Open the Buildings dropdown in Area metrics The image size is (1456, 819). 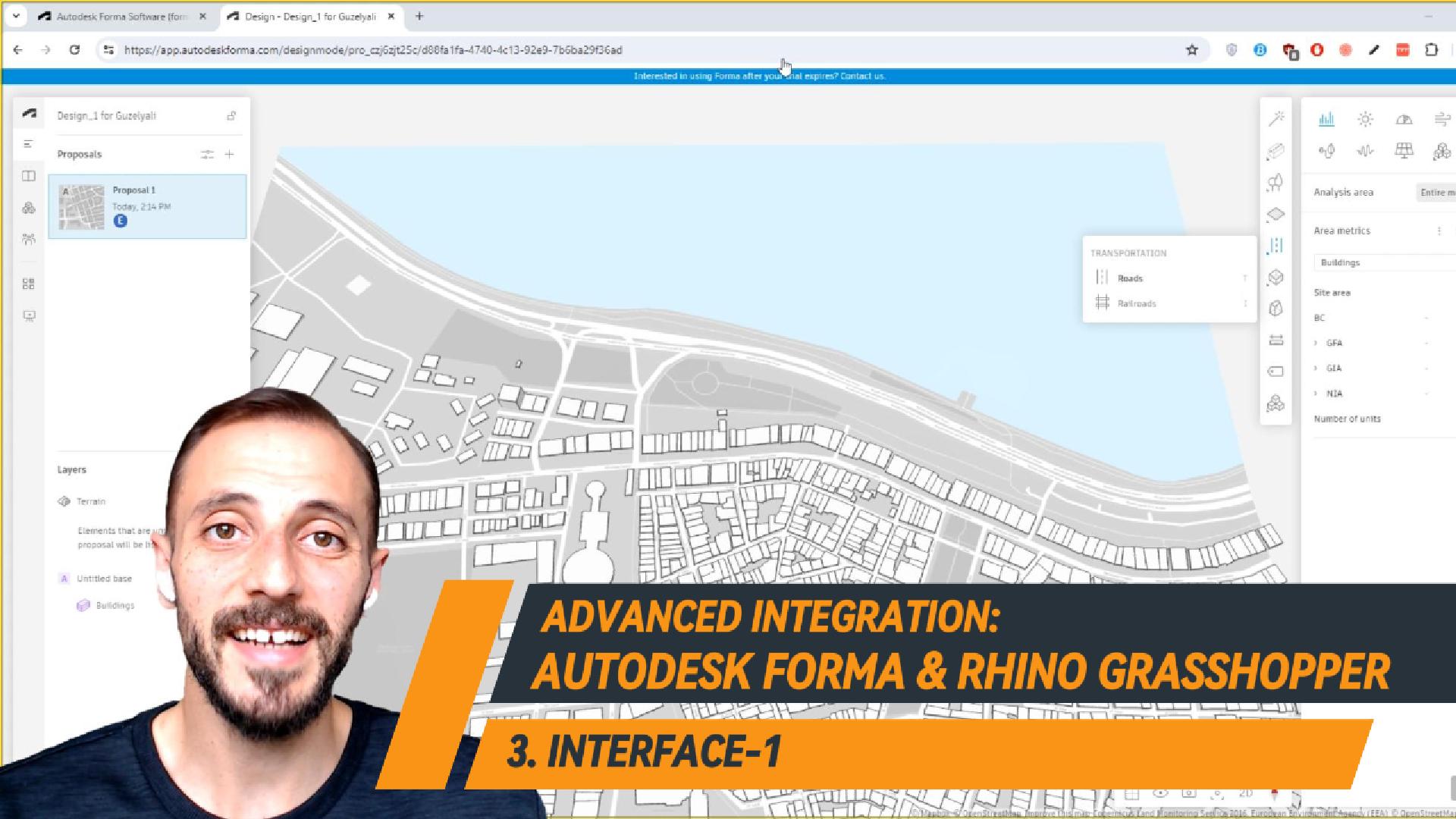click(x=1385, y=262)
